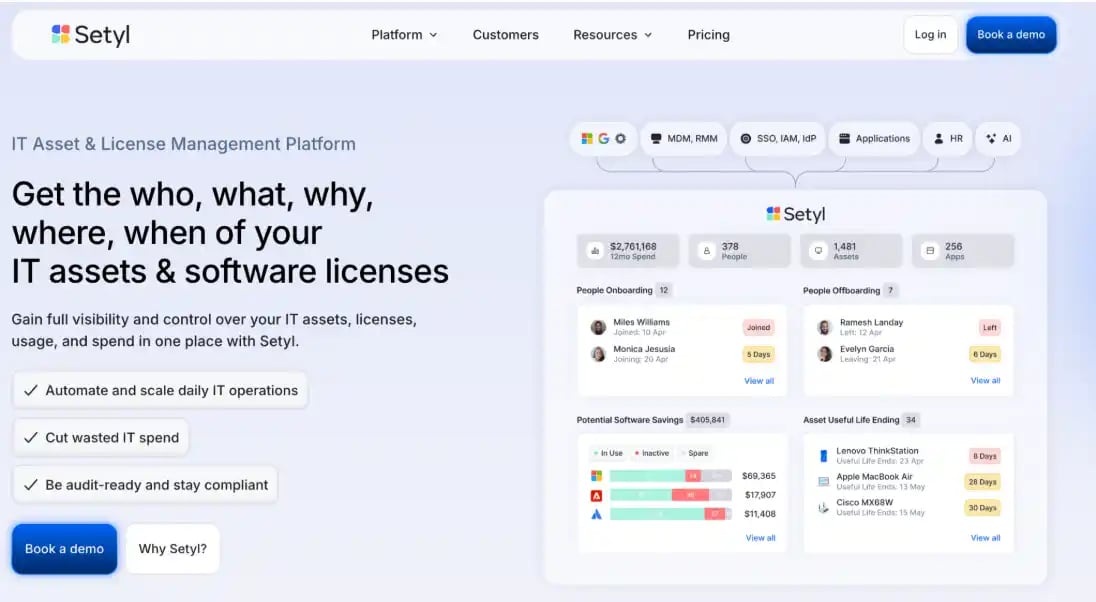Click View all under Potential Software Savings
The image size is (1096, 602).
pyautogui.click(x=760, y=538)
